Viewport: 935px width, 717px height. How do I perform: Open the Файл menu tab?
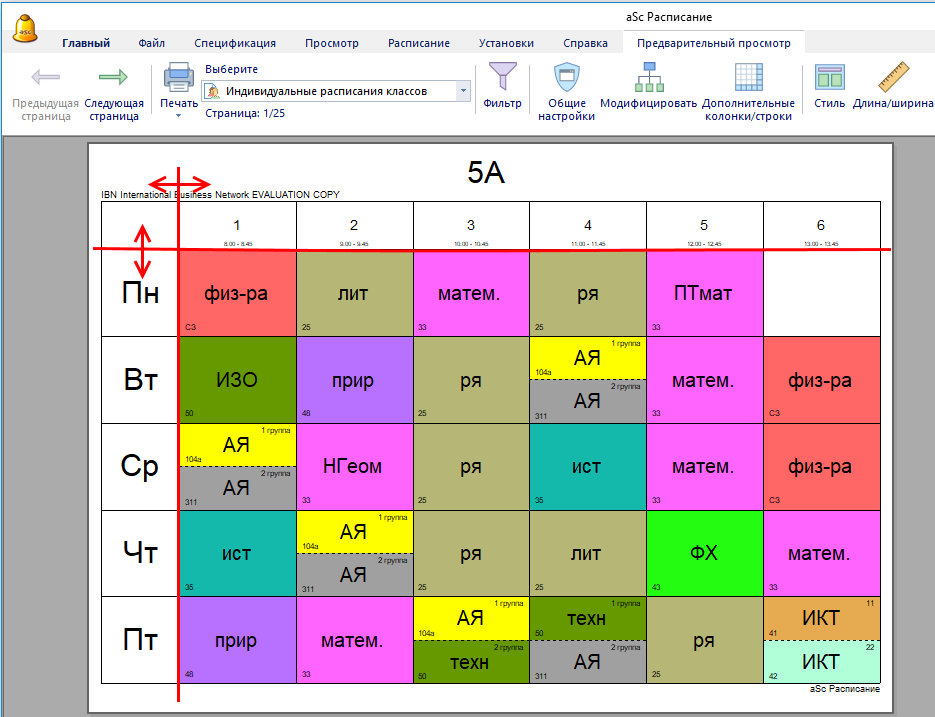(152, 43)
